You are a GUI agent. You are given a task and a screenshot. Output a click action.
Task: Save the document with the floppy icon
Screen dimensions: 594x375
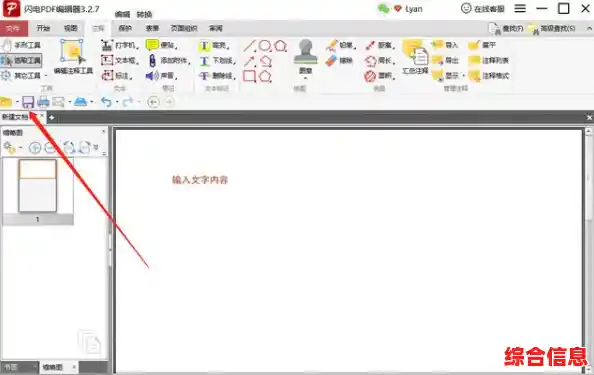coord(28,102)
